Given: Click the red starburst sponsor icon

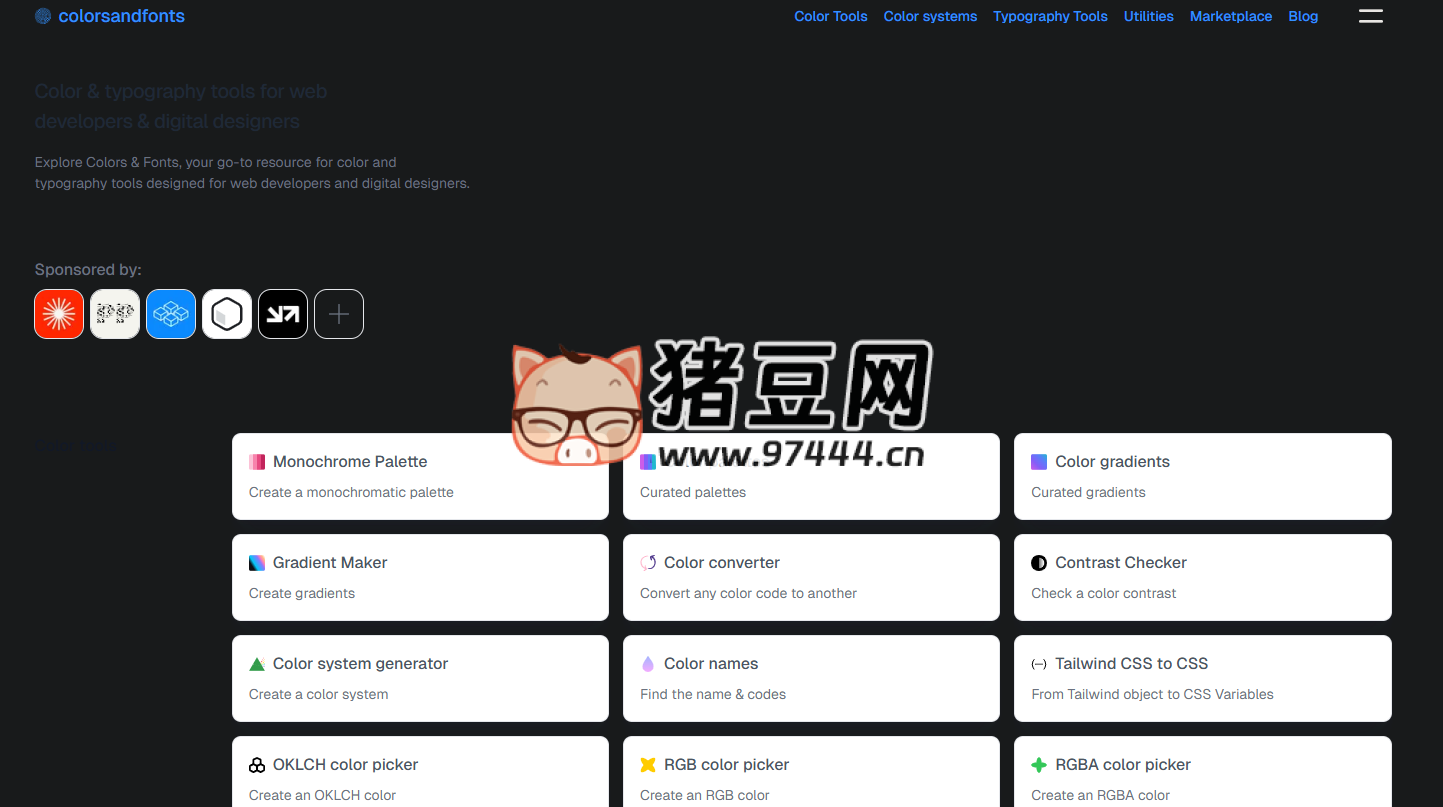Looking at the screenshot, I should coord(59,313).
